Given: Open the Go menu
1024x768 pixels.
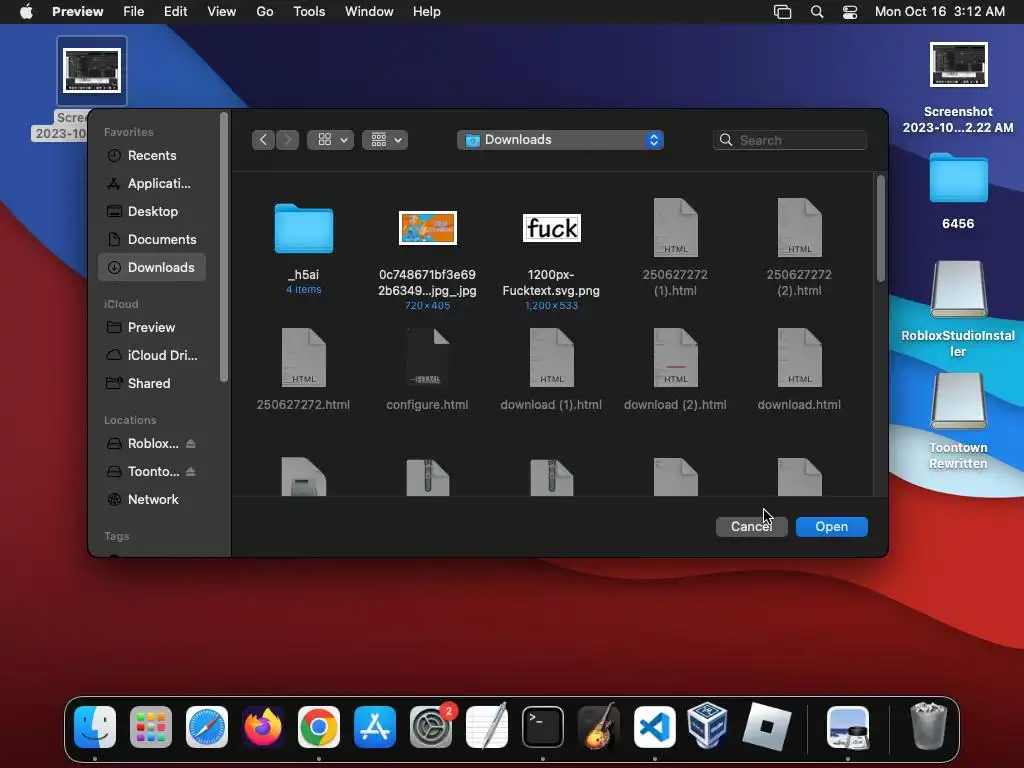Looking at the screenshot, I should coord(264,12).
